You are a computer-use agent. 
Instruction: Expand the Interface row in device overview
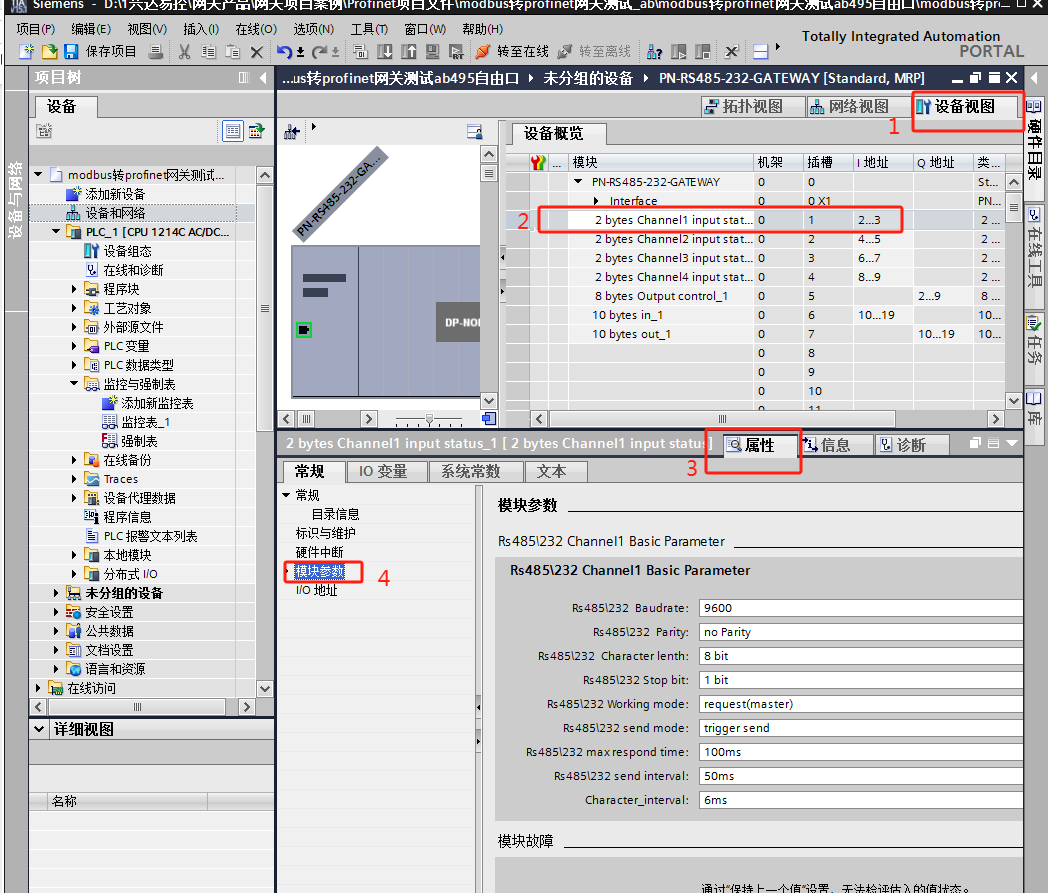tap(596, 201)
